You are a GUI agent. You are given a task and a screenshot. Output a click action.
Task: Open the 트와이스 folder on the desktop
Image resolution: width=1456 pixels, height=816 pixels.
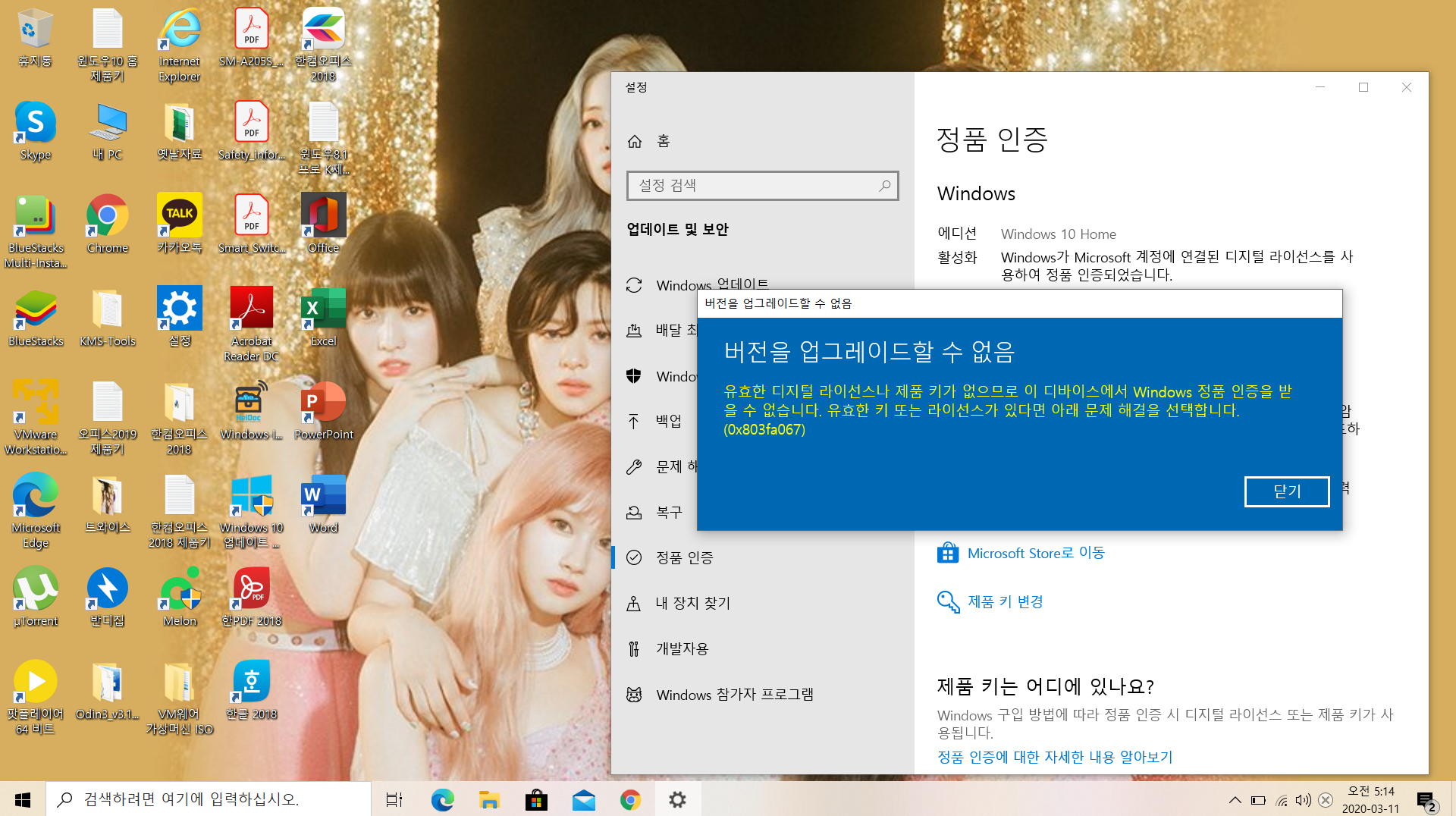[x=107, y=504]
